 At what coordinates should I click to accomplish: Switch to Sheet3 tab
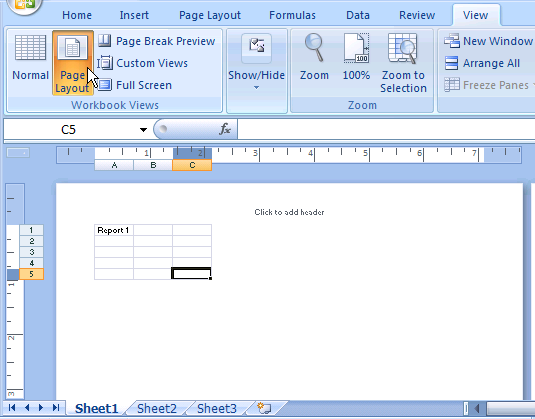pyautogui.click(x=217, y=408)
